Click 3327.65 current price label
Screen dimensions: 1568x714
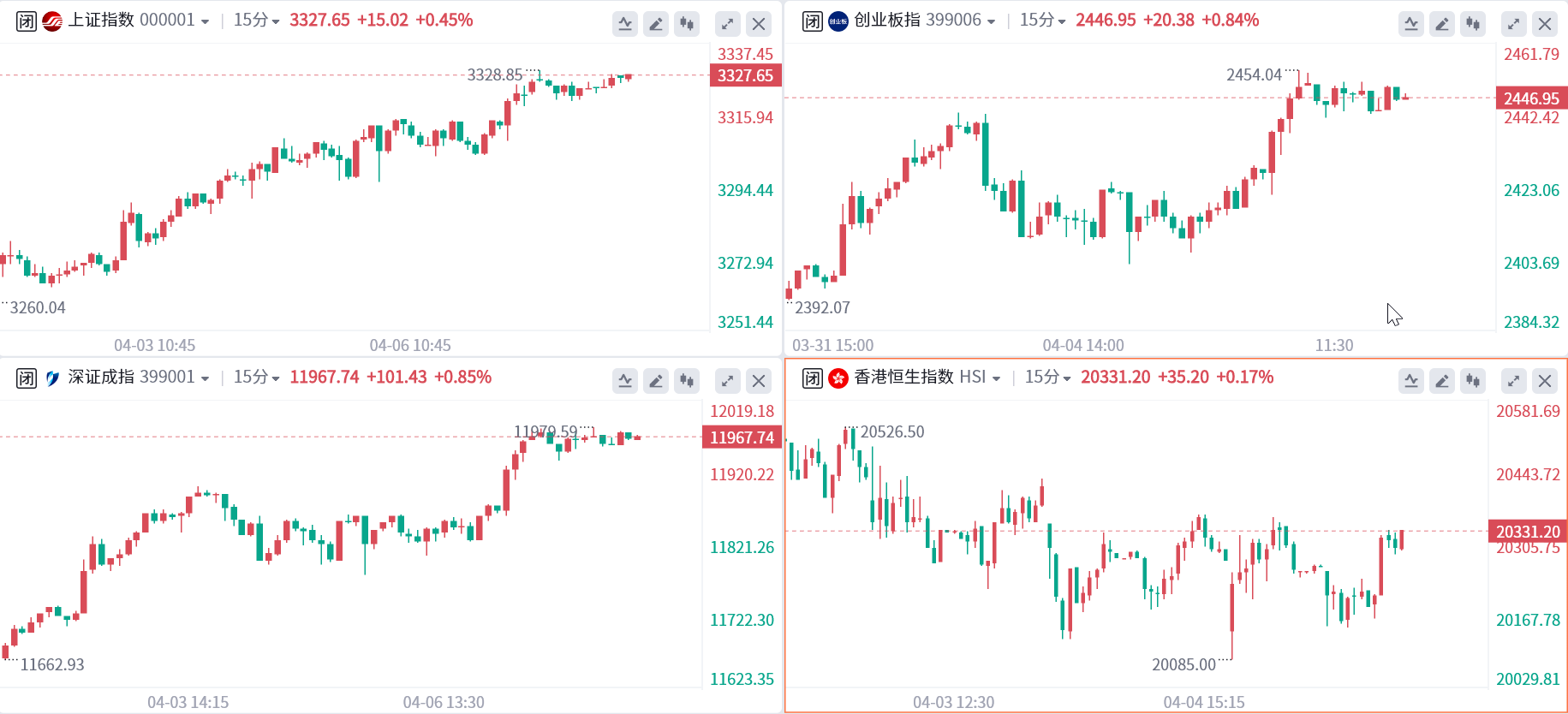(x=745, y=75)
